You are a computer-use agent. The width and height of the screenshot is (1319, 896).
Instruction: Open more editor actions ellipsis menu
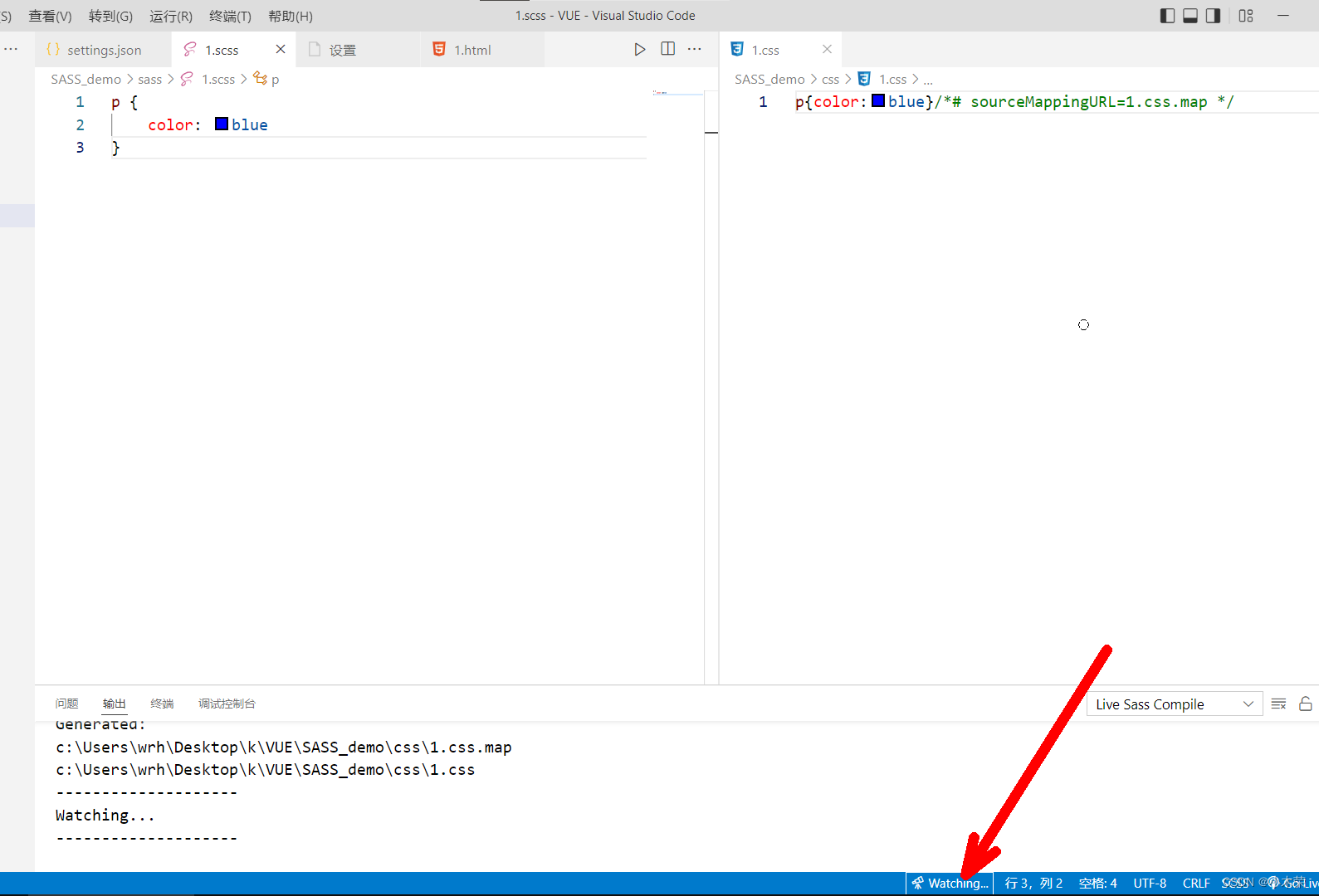tap(695, 49)
